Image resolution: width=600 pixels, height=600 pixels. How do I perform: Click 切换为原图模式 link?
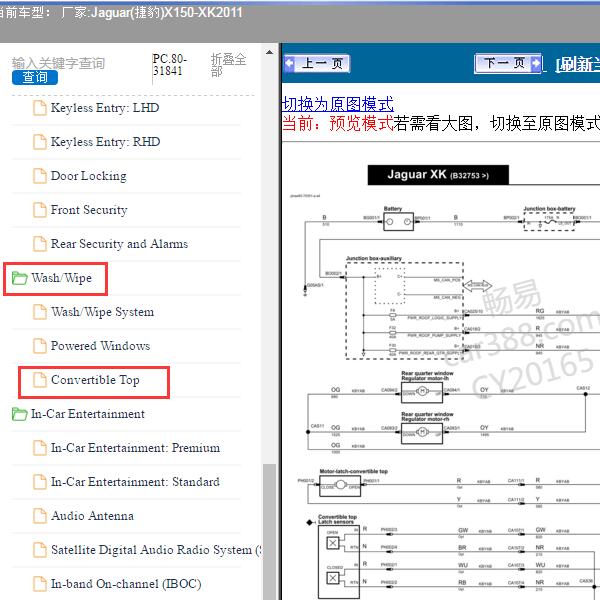tap(338, 104)
